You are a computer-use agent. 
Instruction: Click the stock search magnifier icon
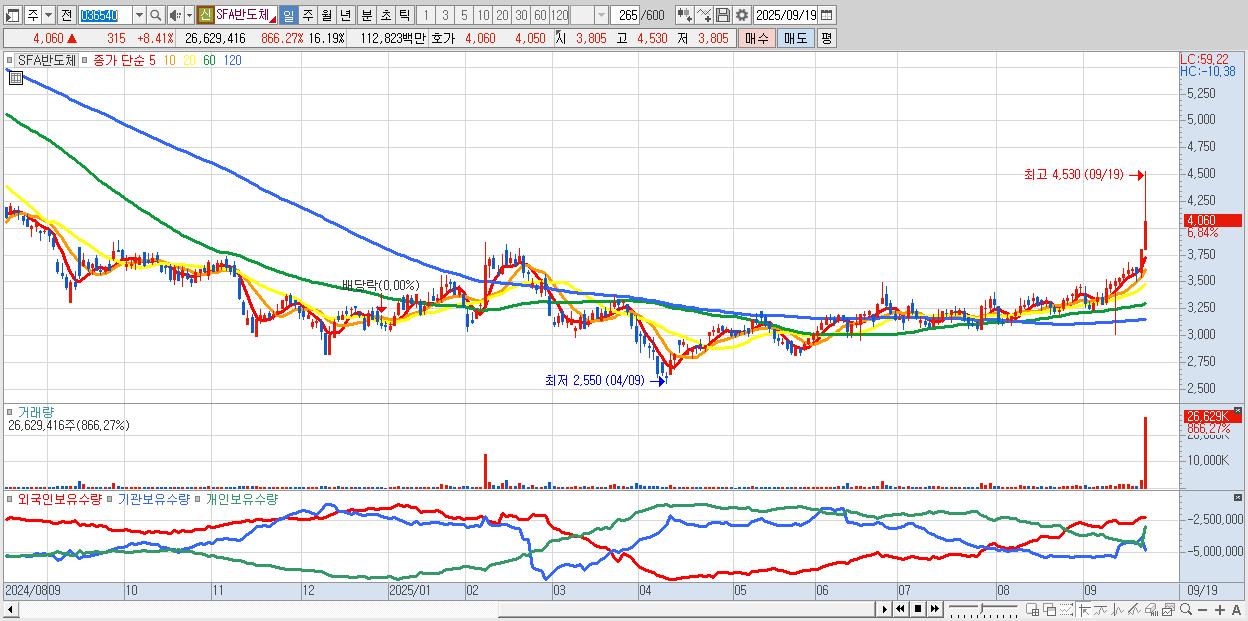155,15
